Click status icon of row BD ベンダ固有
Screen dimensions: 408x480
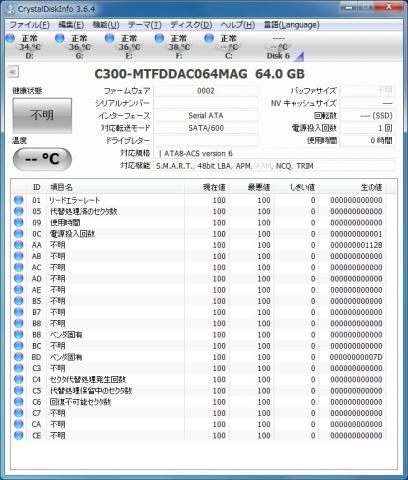pyautogui.click(x=19, y=357)
